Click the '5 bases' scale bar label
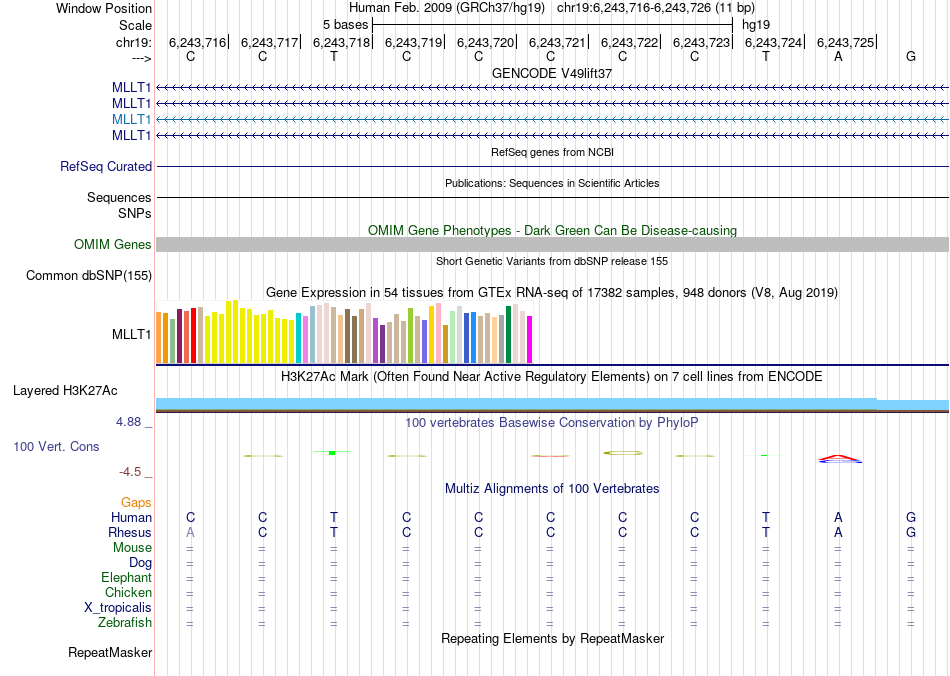This screenshot has width=950, height=676. 345,25
